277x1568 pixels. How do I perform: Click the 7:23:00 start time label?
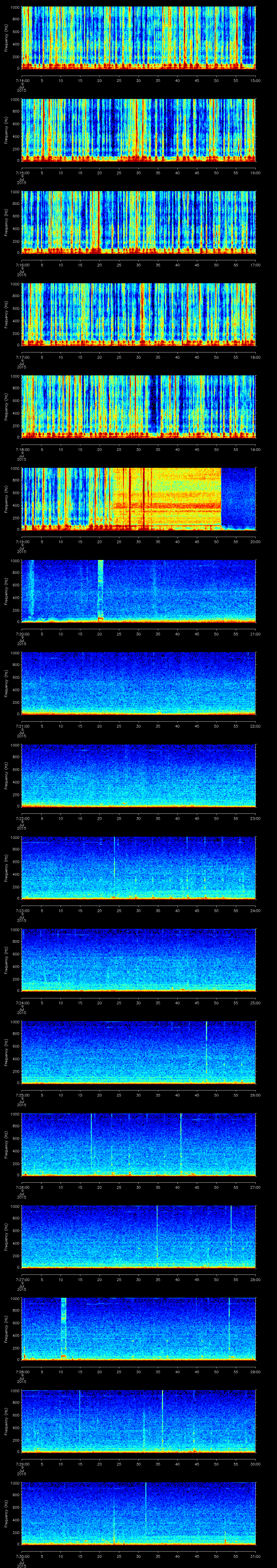[x=22, y=910]
